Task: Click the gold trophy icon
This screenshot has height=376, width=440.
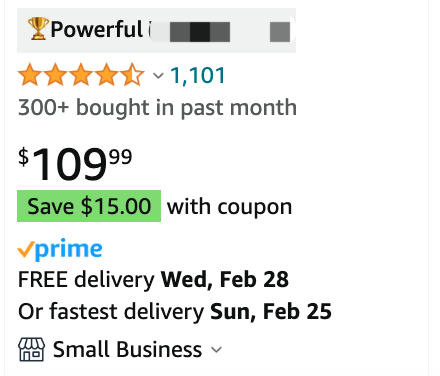Action: [38, 29]
